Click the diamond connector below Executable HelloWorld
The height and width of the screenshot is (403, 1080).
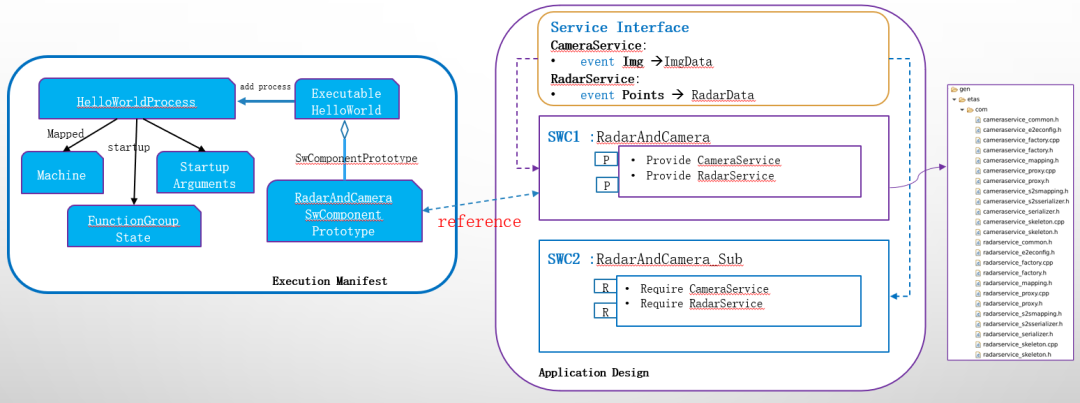(344, 129)
